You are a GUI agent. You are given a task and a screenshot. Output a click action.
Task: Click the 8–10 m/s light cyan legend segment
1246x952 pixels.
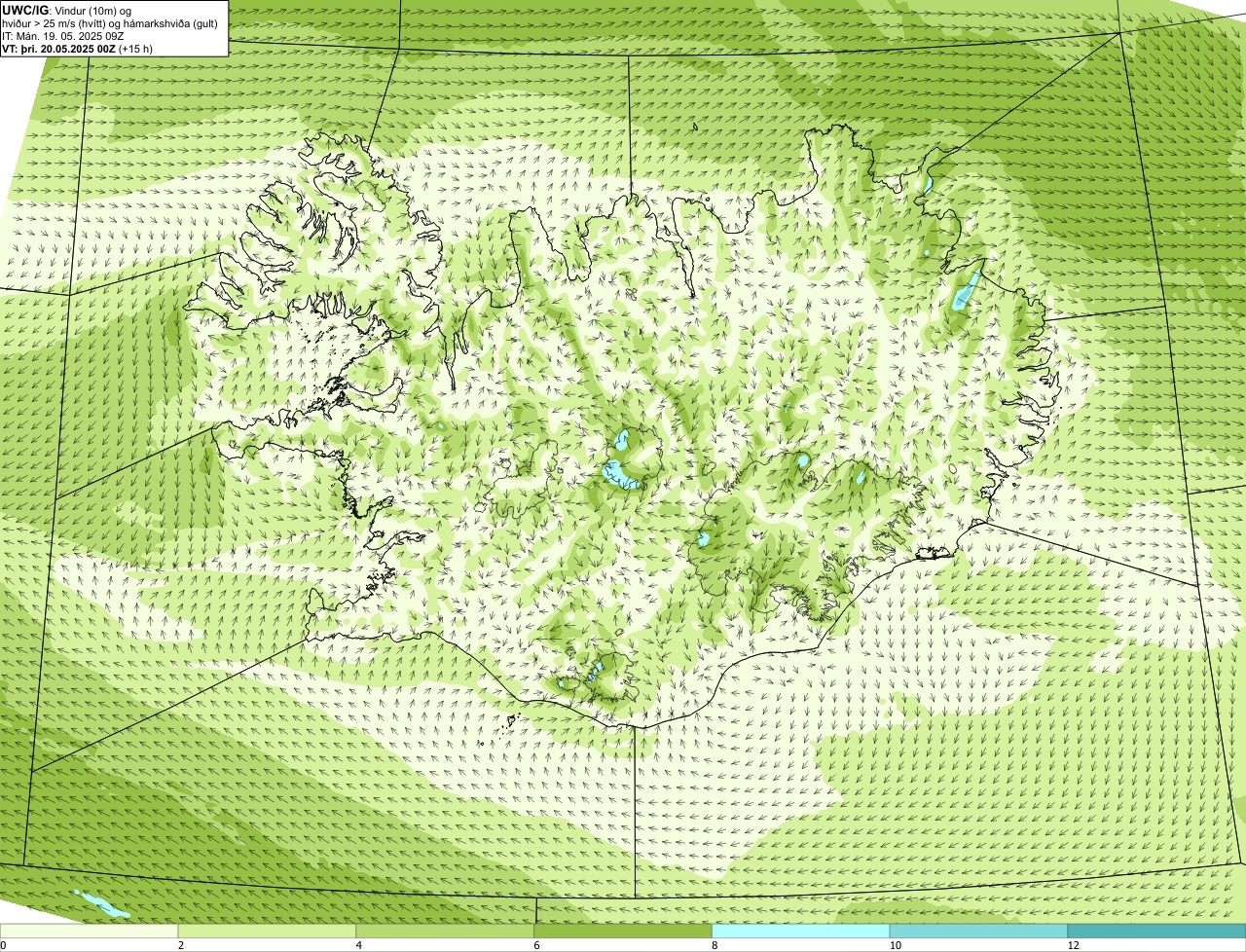point(801,932)
